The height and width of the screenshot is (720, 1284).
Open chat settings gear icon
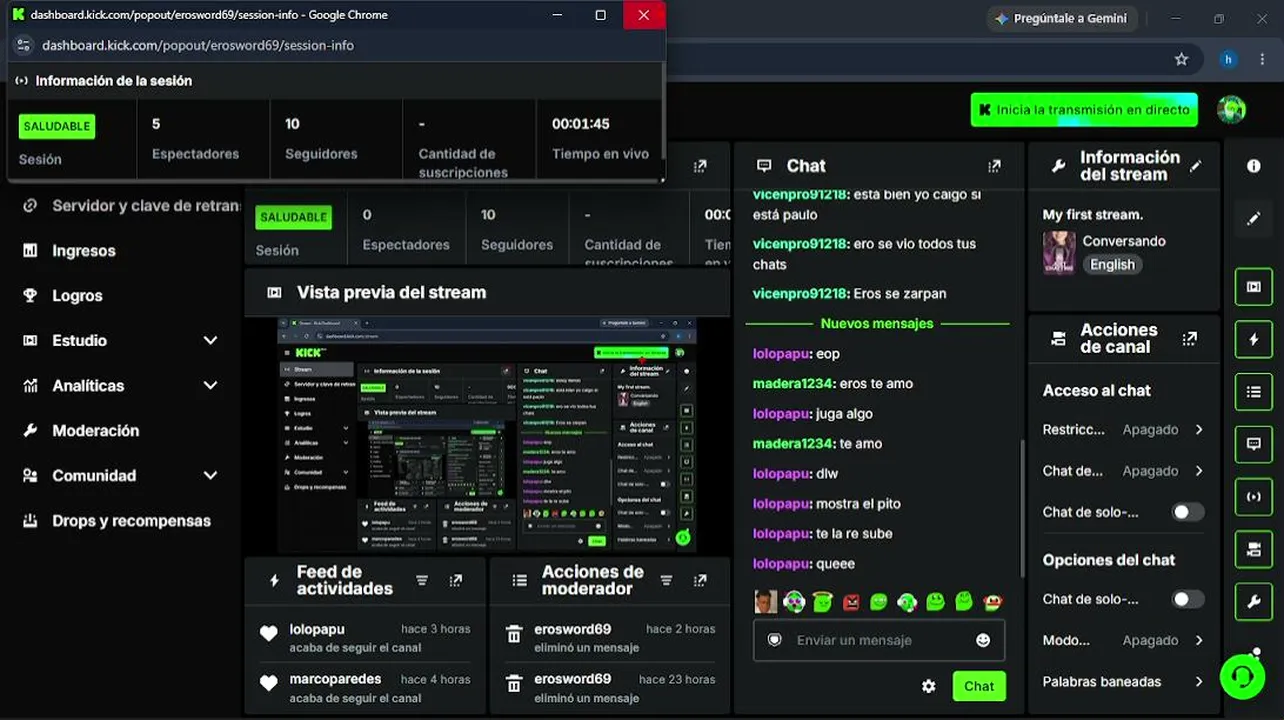click(x=929, y=686)
